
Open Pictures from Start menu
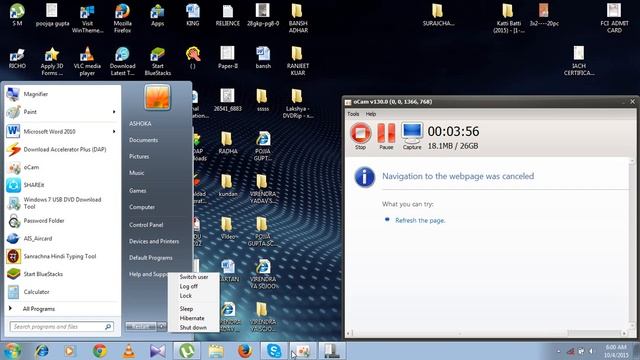(x=139, y=156)
